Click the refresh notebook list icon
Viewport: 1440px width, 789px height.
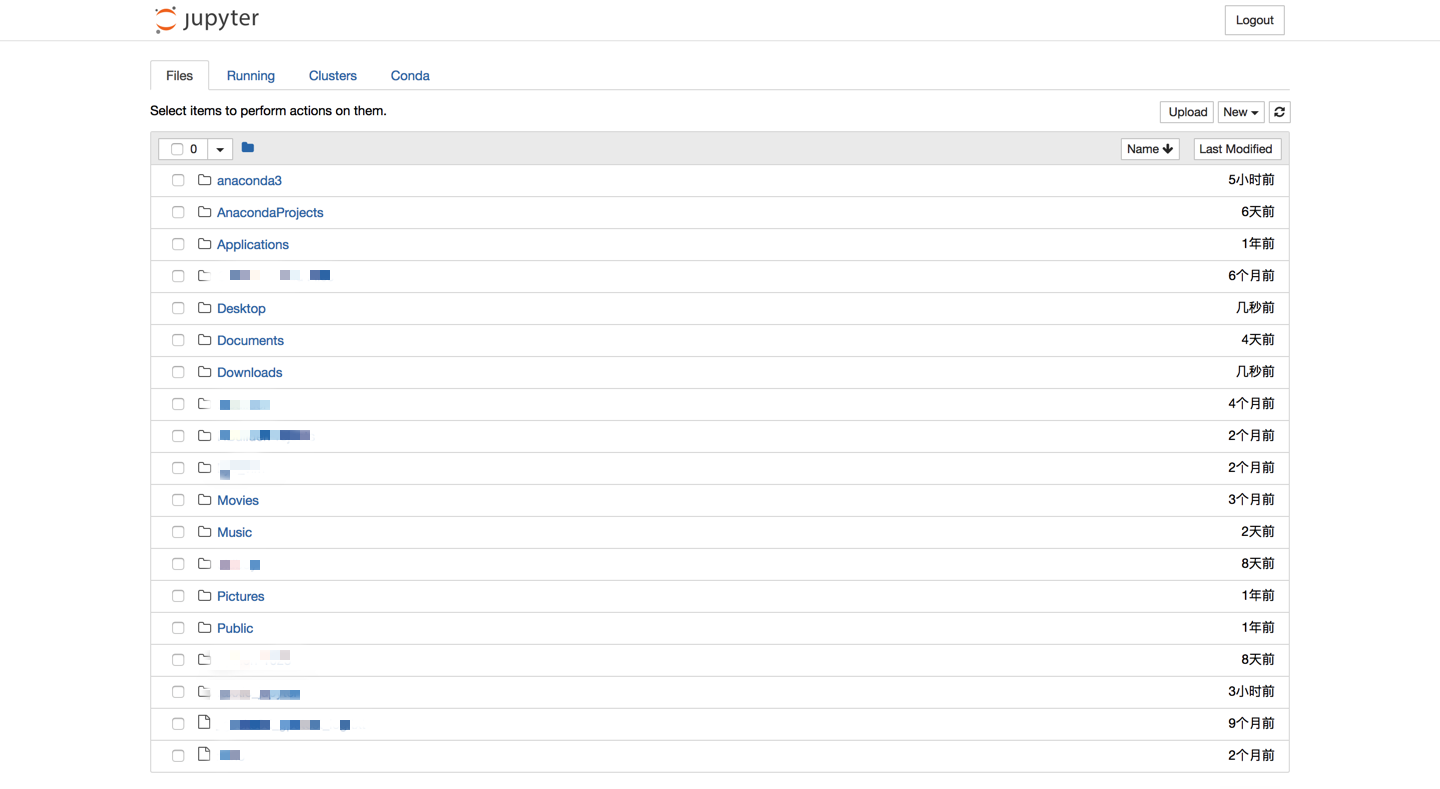1279,111
